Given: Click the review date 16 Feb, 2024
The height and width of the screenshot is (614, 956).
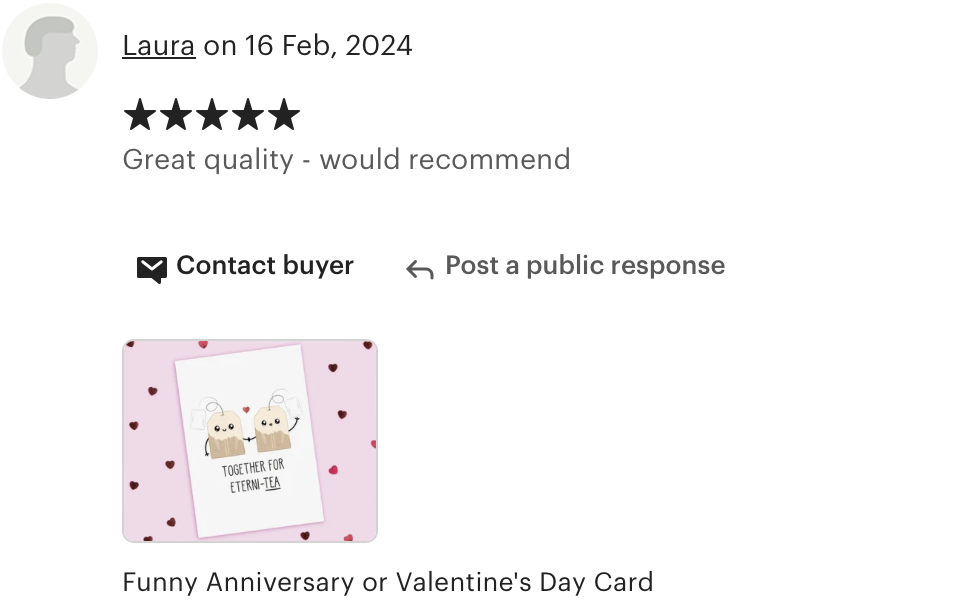Looking at the screenshot, I should pyautogui.click(x=329, y=46).
